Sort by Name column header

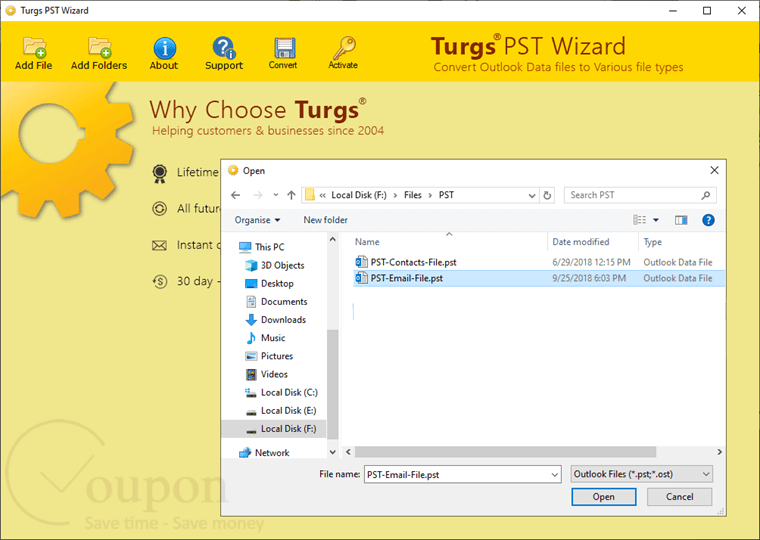tap(367, 242)
